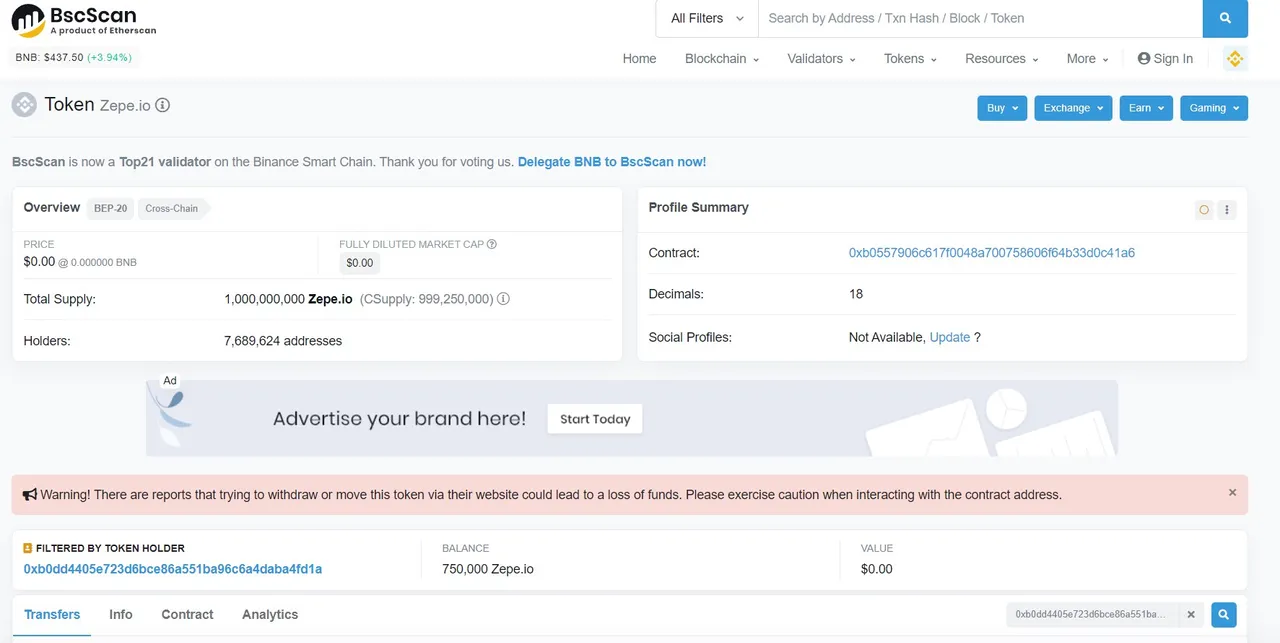Click the BNB chain icon in navbar

click(1235, 59)
